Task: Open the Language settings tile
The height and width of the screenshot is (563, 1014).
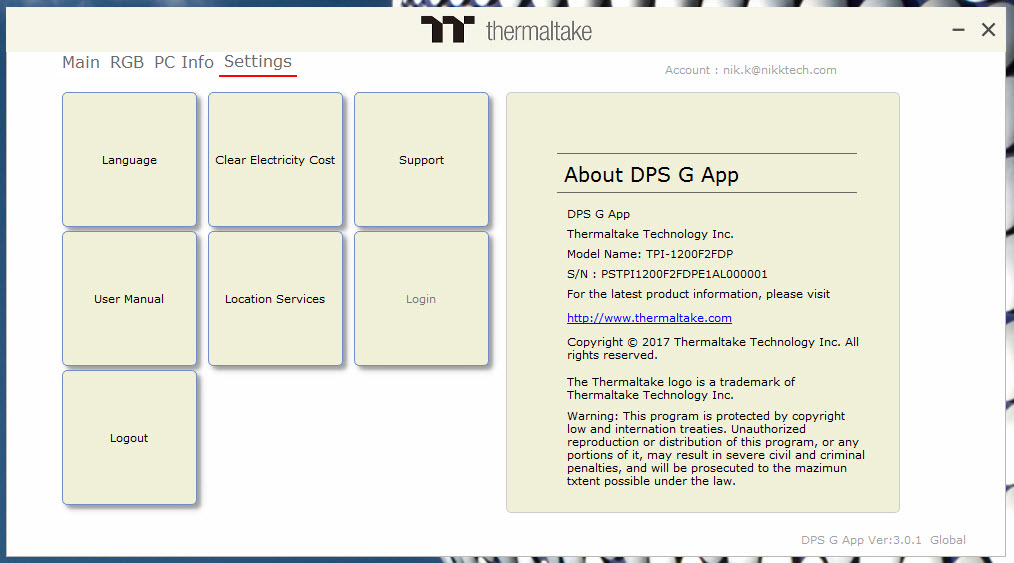Action: pos(129,160)
